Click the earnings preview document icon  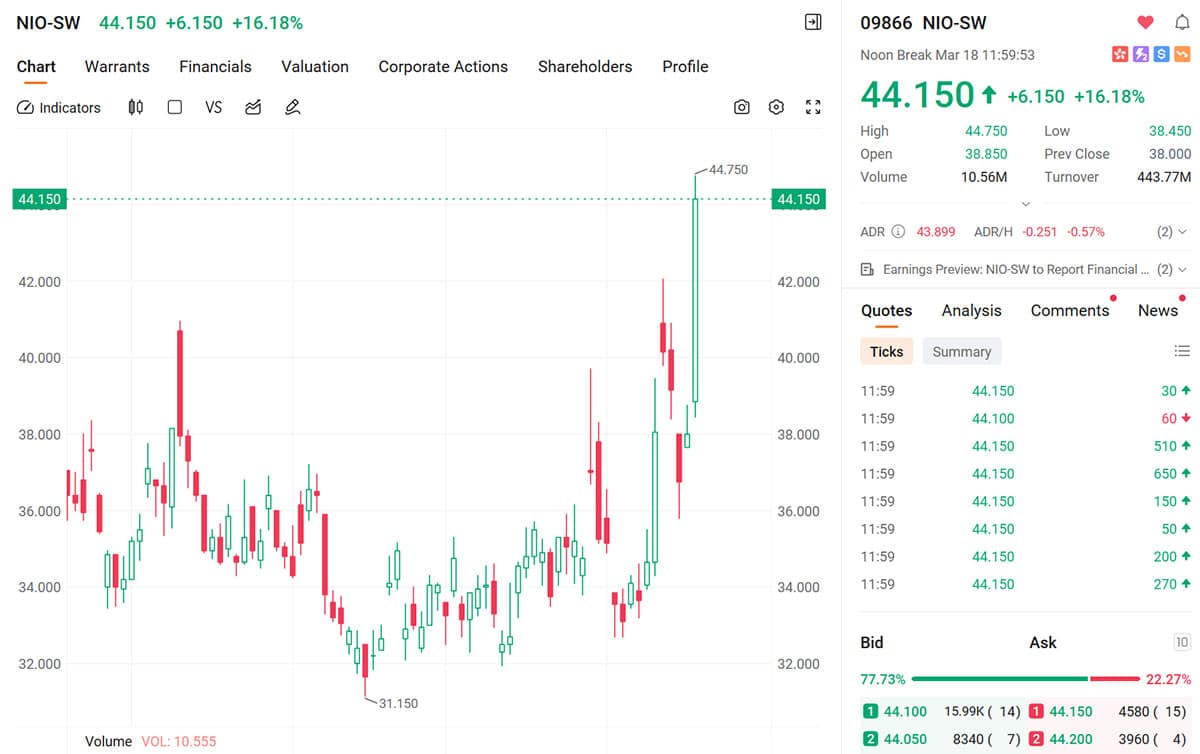coord(866,269)
